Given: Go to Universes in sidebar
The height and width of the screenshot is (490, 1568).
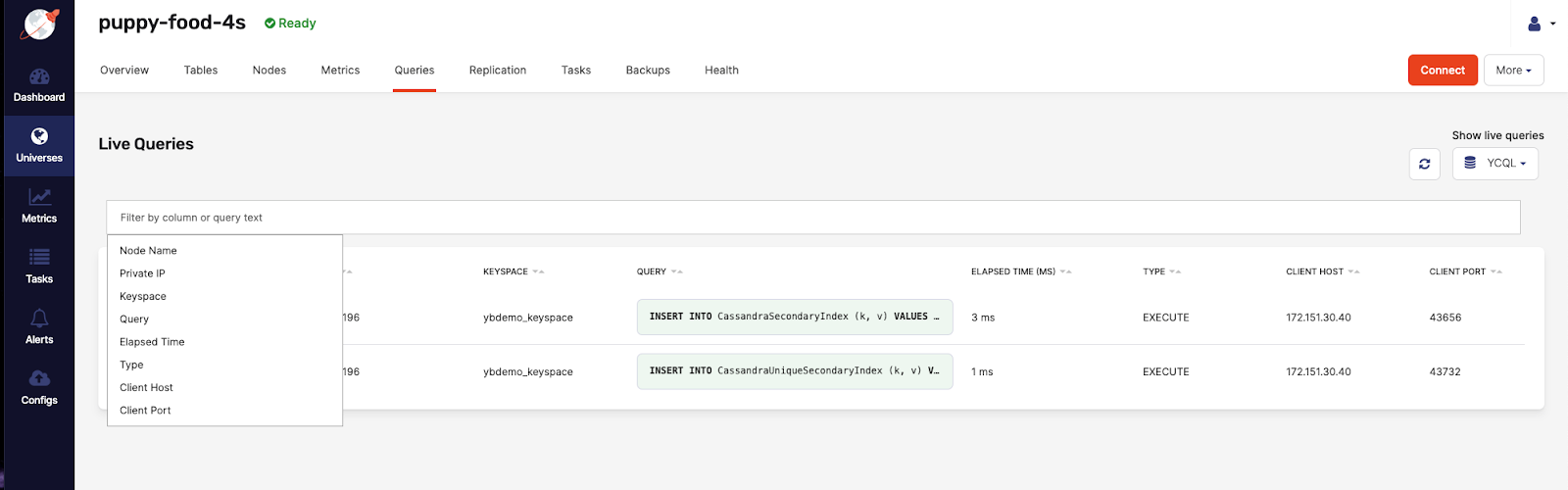Looking at the screenshot, I should 39,145.
